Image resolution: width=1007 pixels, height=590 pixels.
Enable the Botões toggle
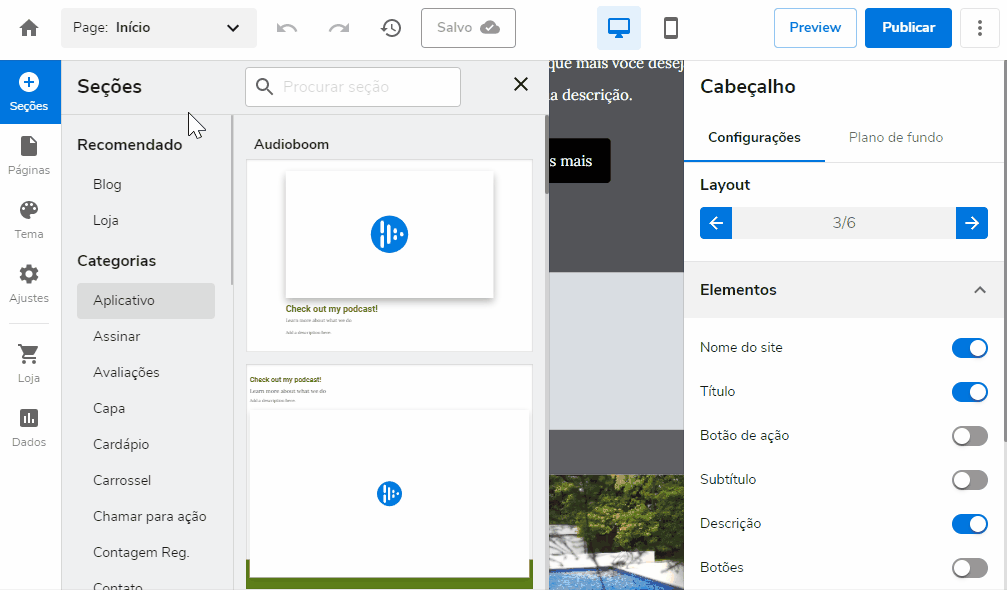tap(970, 568)
